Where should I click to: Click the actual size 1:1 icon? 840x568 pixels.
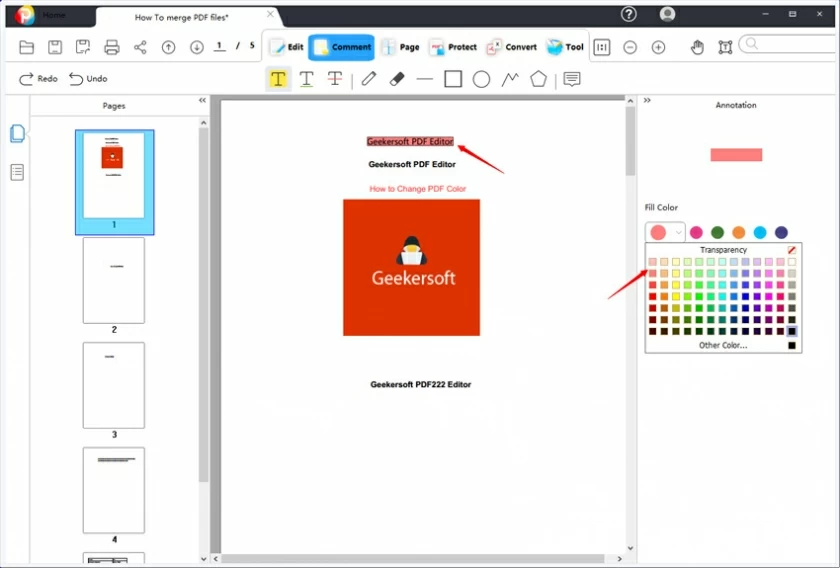coord(602,47)
